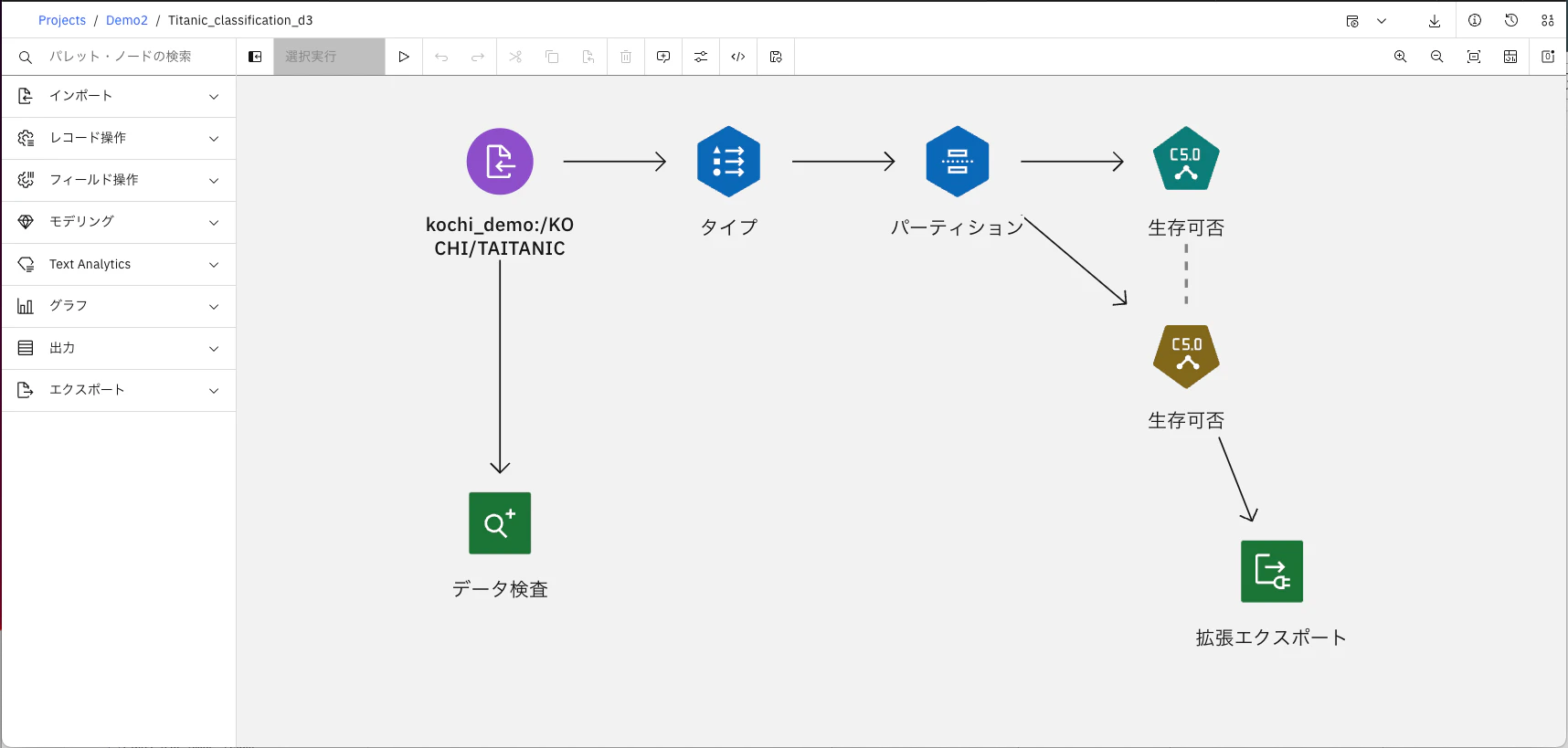The image size is (1568, 748).
Task: Open the outputs dashboard icon
Action: (1510, 57)
